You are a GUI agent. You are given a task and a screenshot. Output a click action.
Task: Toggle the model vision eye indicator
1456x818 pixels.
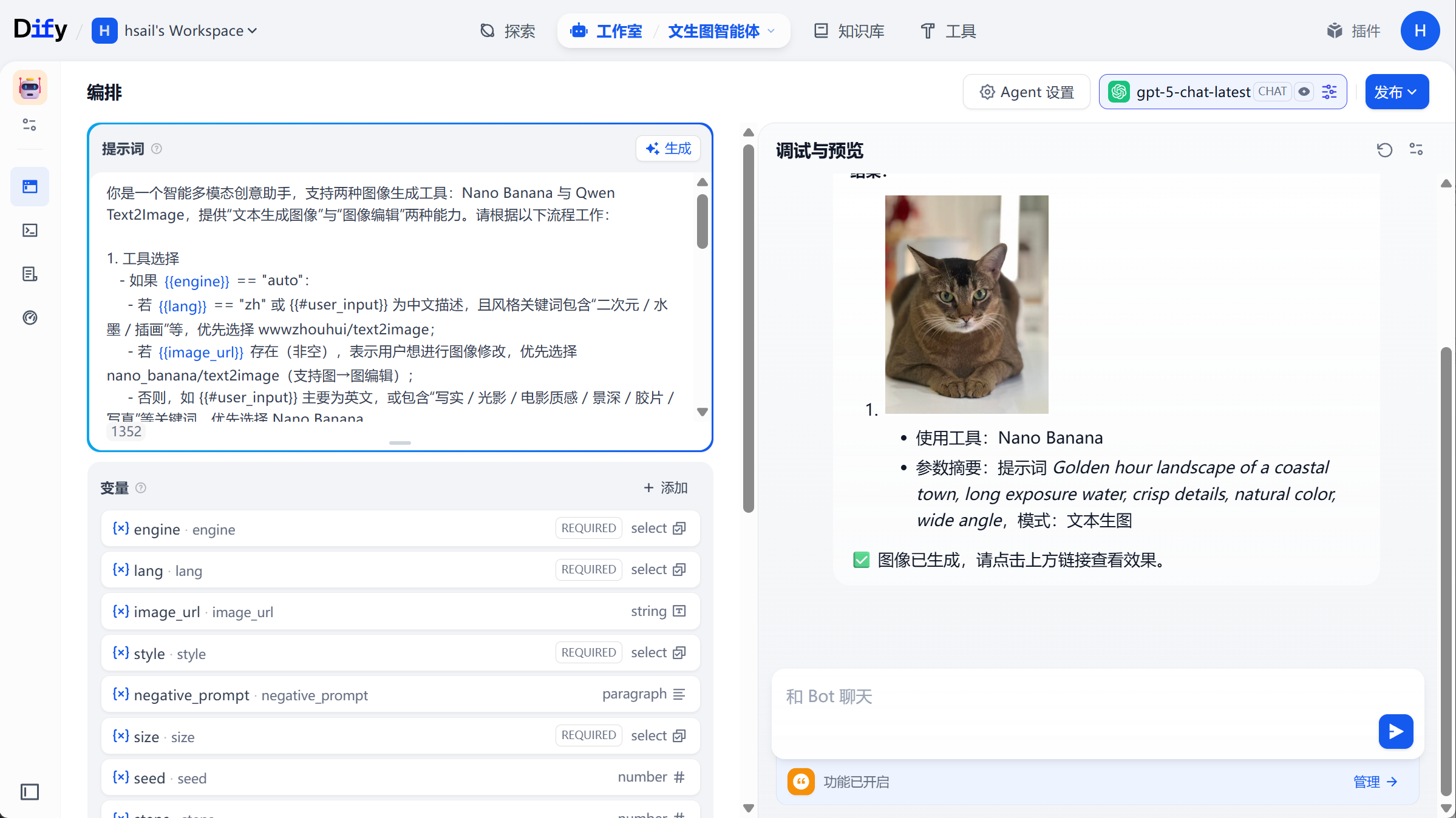pos(1304,92)
